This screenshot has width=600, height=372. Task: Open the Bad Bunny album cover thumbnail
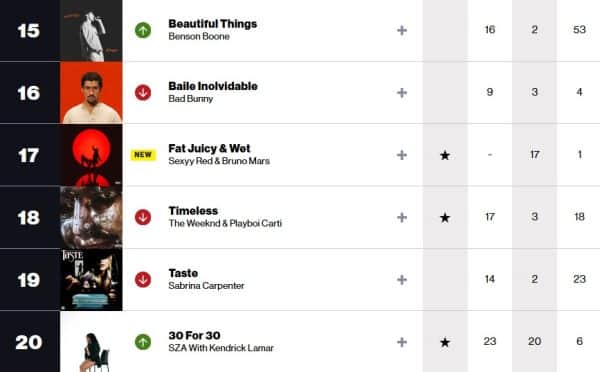[91, 93]
